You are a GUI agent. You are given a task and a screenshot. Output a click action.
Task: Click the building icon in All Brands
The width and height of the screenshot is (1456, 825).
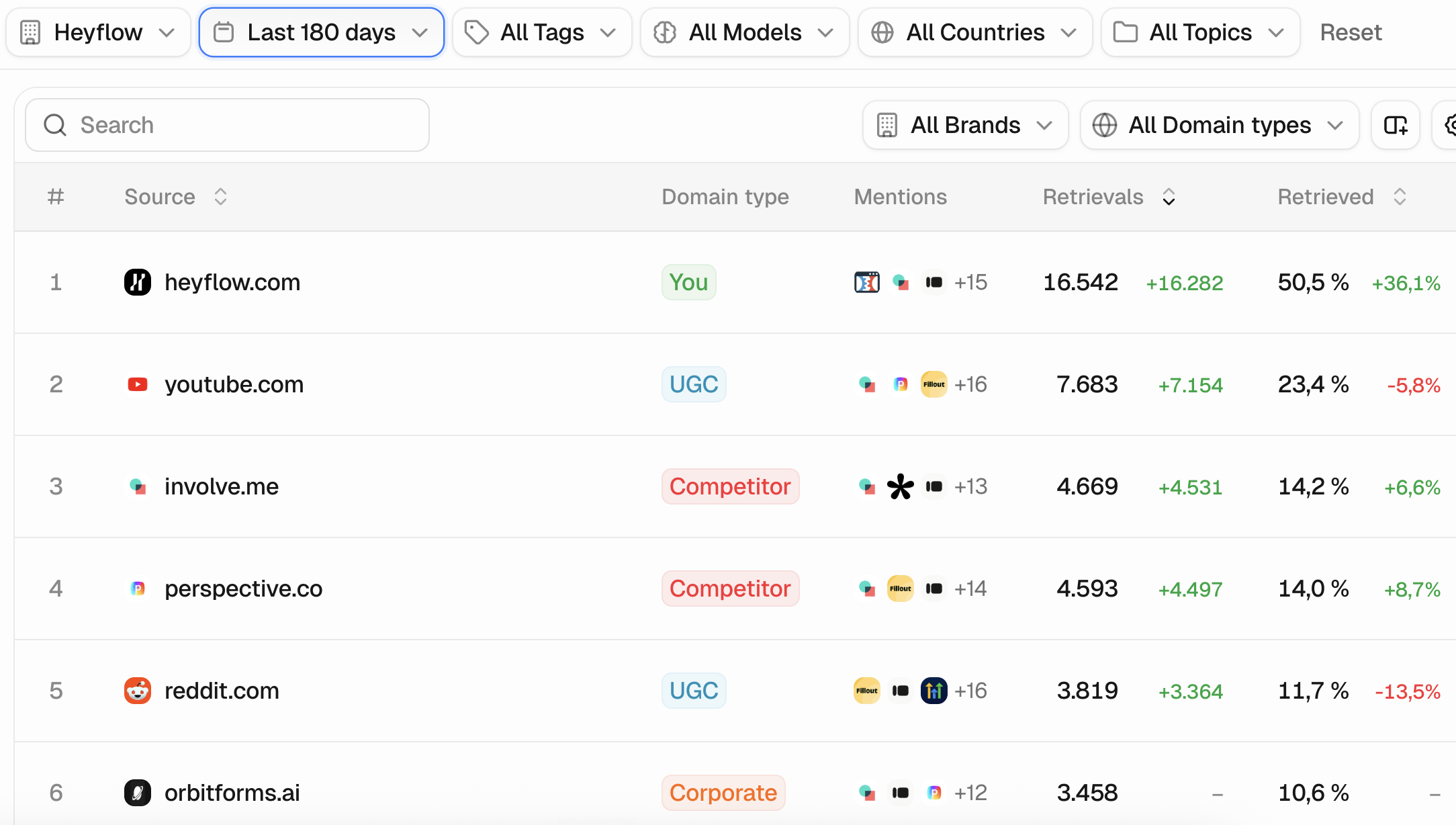coord(887,125)
